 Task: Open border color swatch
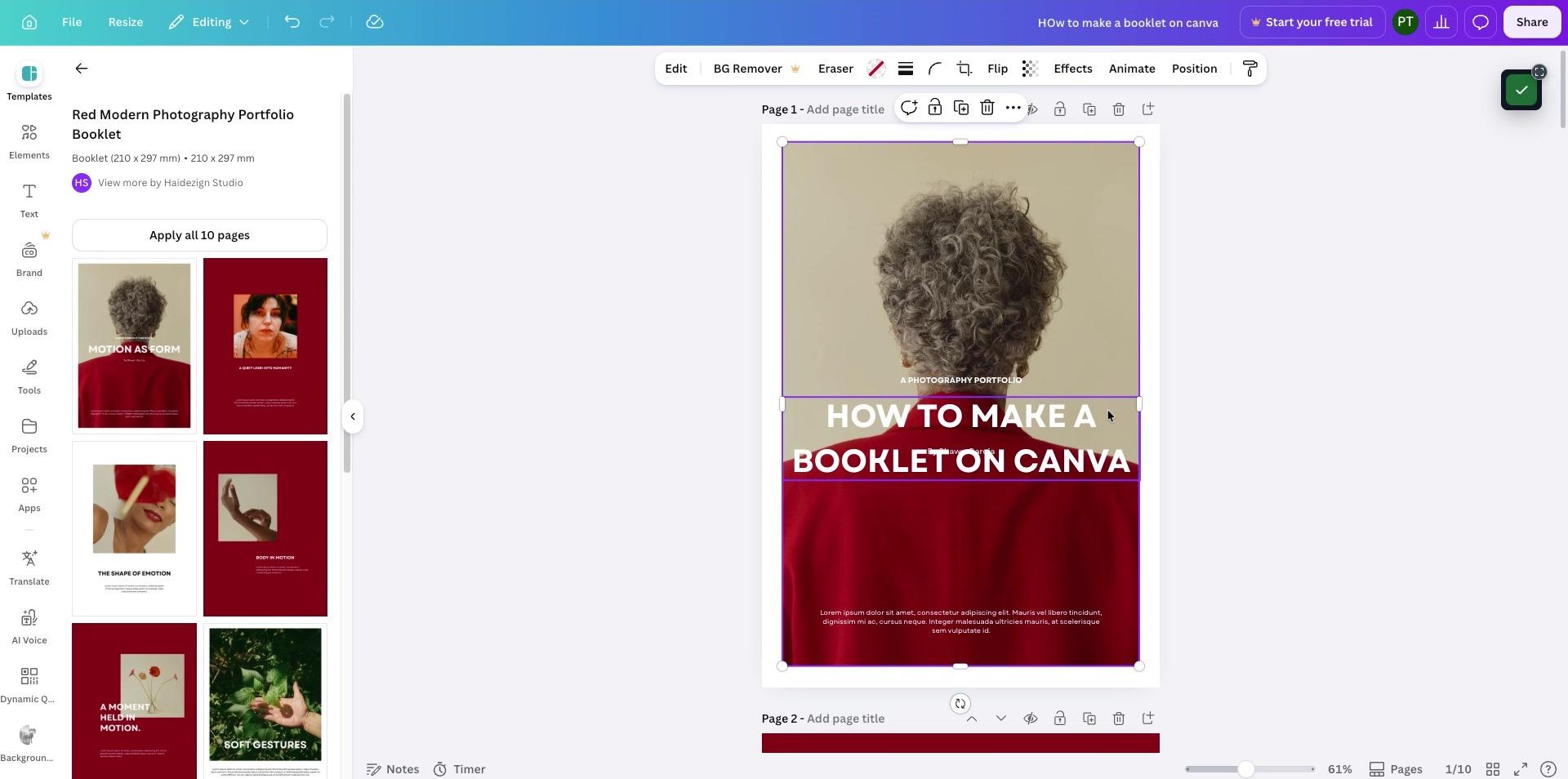point(876,69)
